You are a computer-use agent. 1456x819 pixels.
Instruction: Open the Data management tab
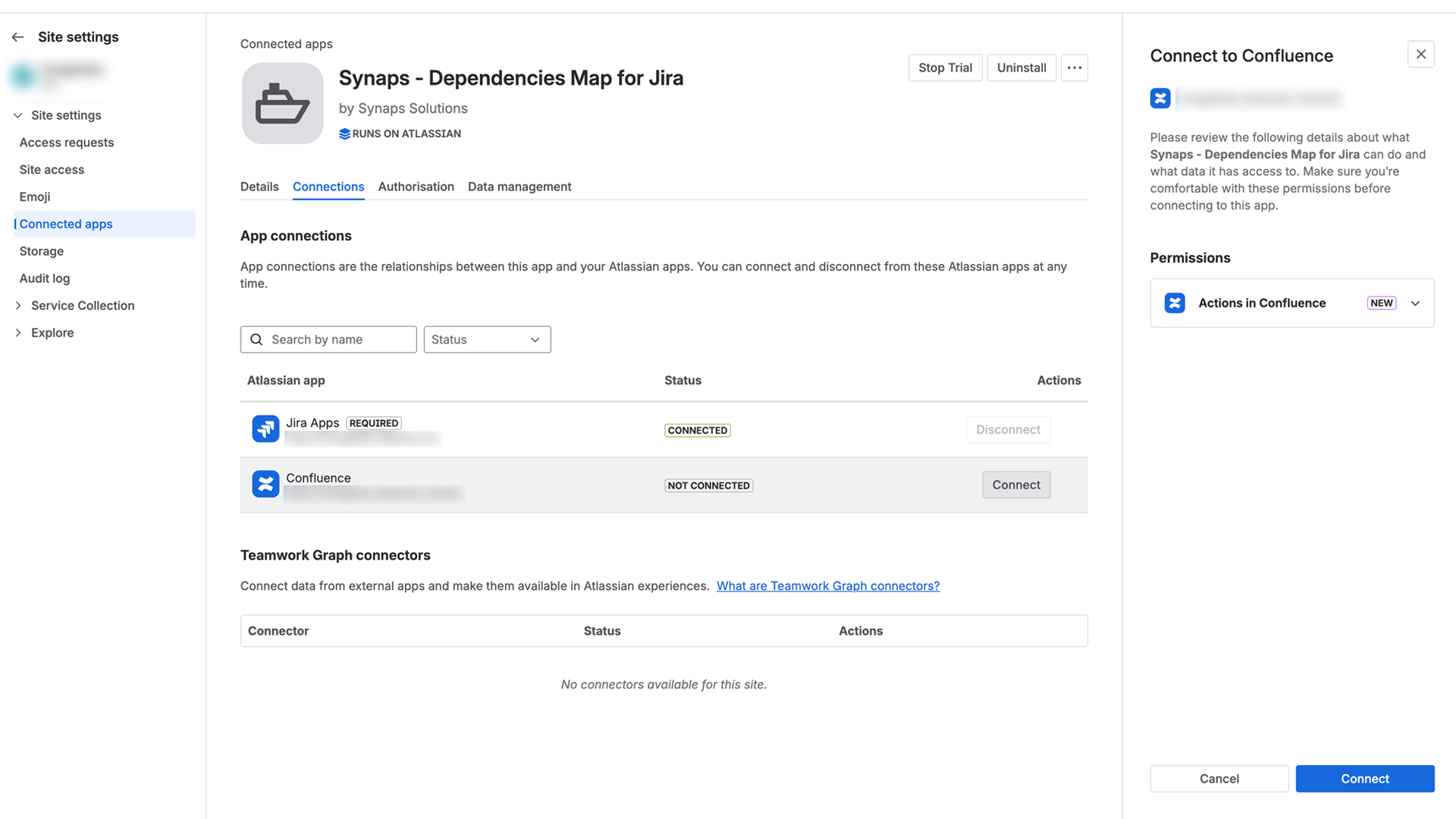click(x=519, y=187)
